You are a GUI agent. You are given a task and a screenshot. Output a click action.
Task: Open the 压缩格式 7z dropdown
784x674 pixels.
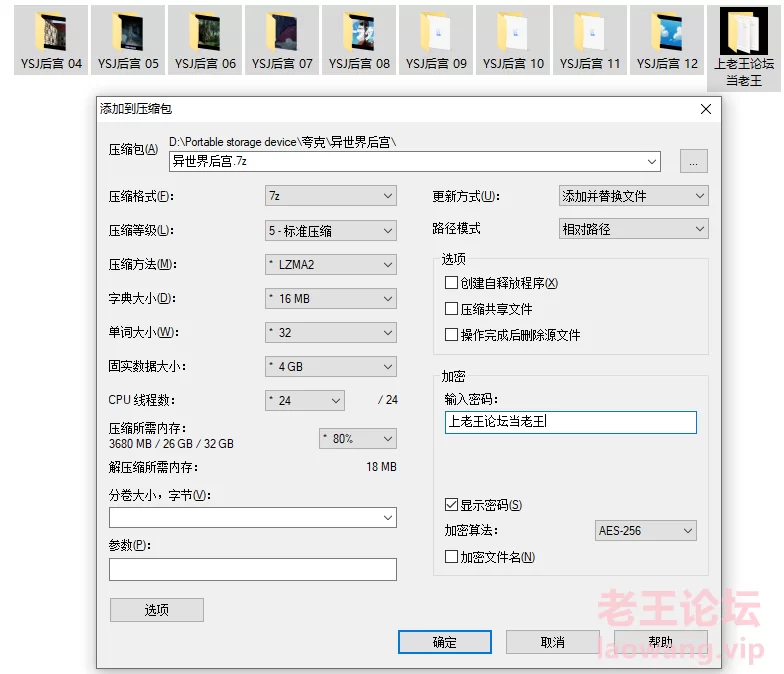coord(330,196)
